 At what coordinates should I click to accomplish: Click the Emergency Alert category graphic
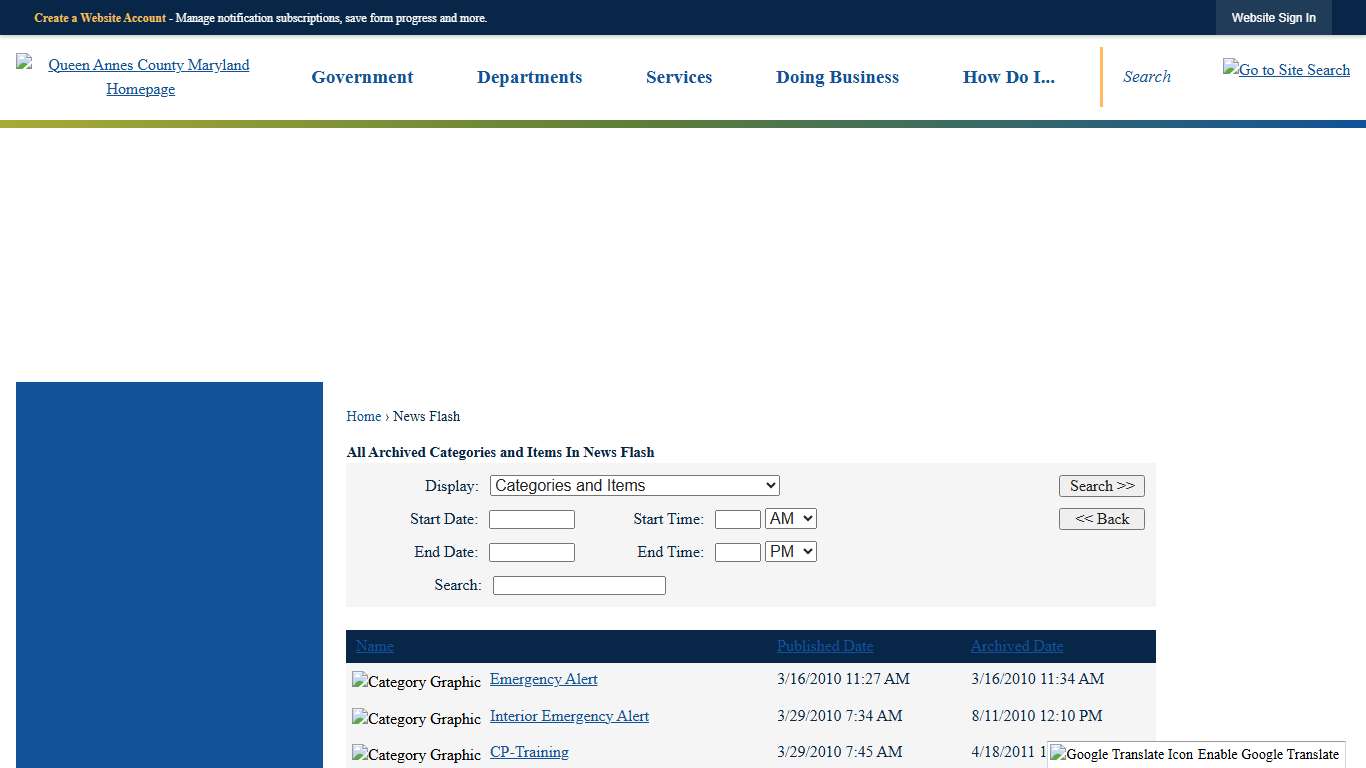tap(416, 682)
